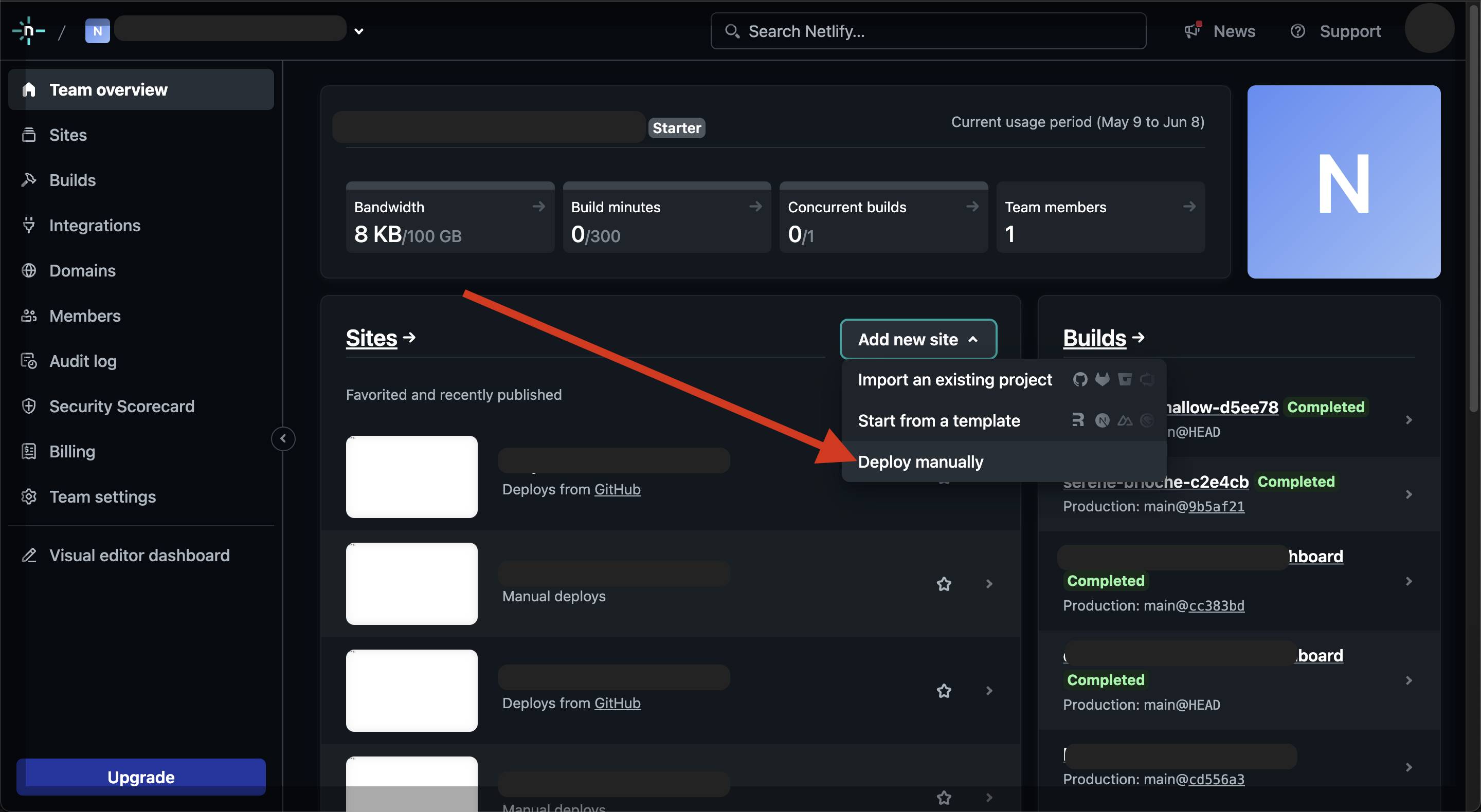
Task: Click Current usage period text
Action: coord(1077,122)
